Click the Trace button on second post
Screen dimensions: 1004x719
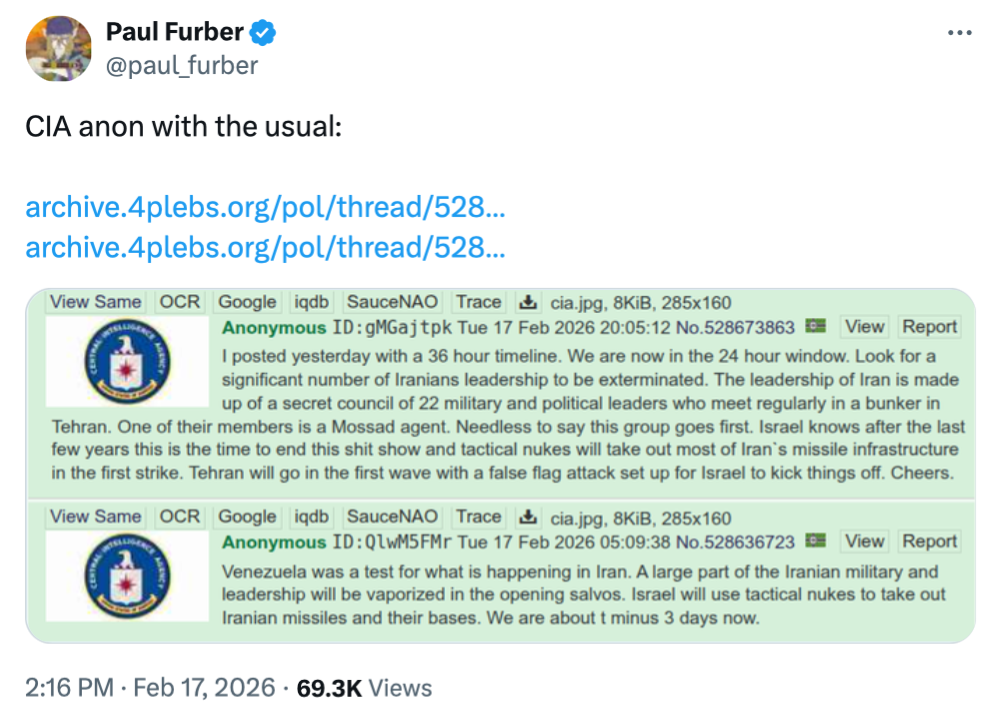click(x=478, y=517)
